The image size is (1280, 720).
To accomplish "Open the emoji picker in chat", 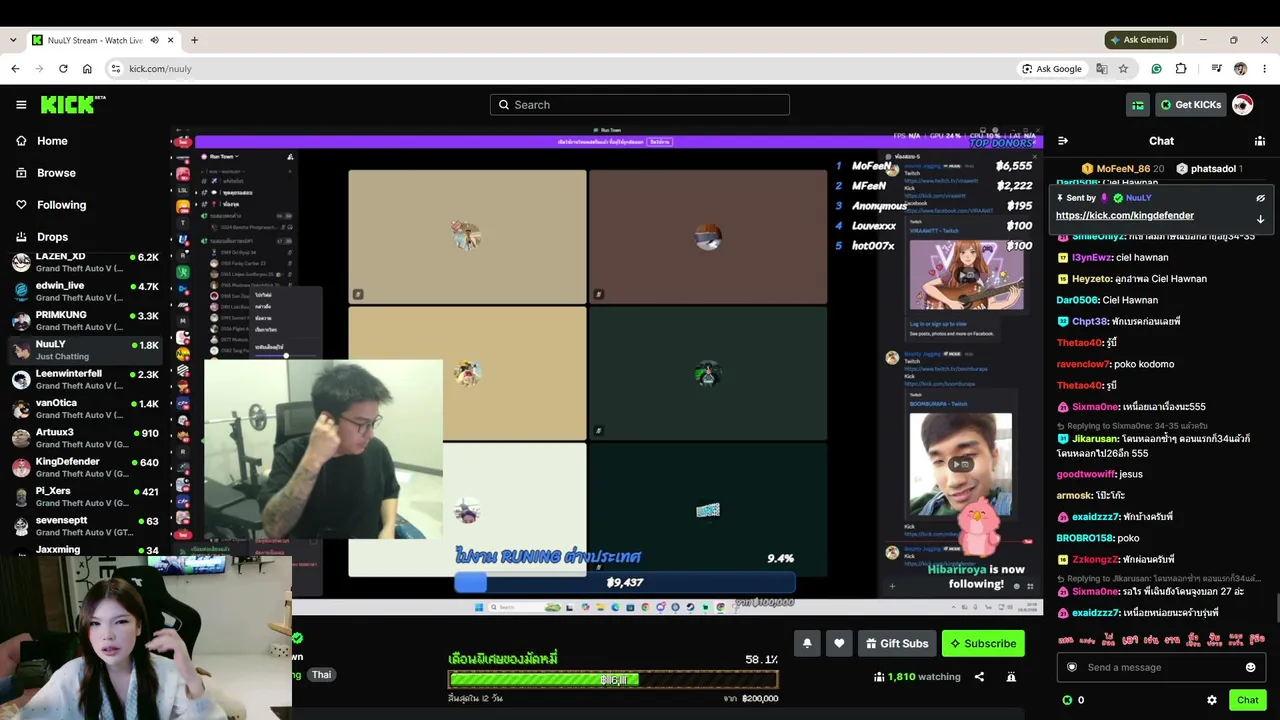I will 1250,667.
